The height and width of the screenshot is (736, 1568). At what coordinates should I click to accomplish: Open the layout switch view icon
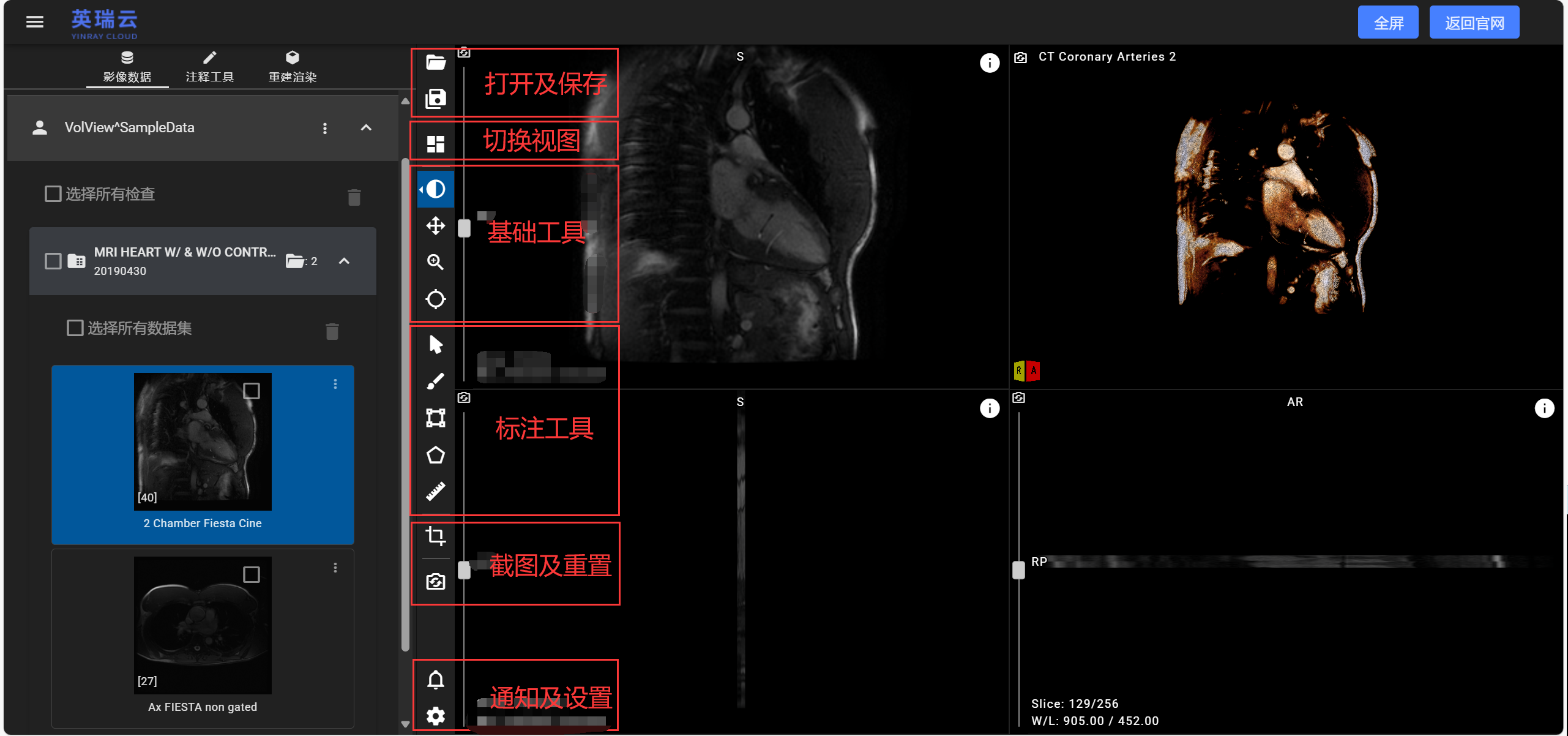[x=435, y=144]
